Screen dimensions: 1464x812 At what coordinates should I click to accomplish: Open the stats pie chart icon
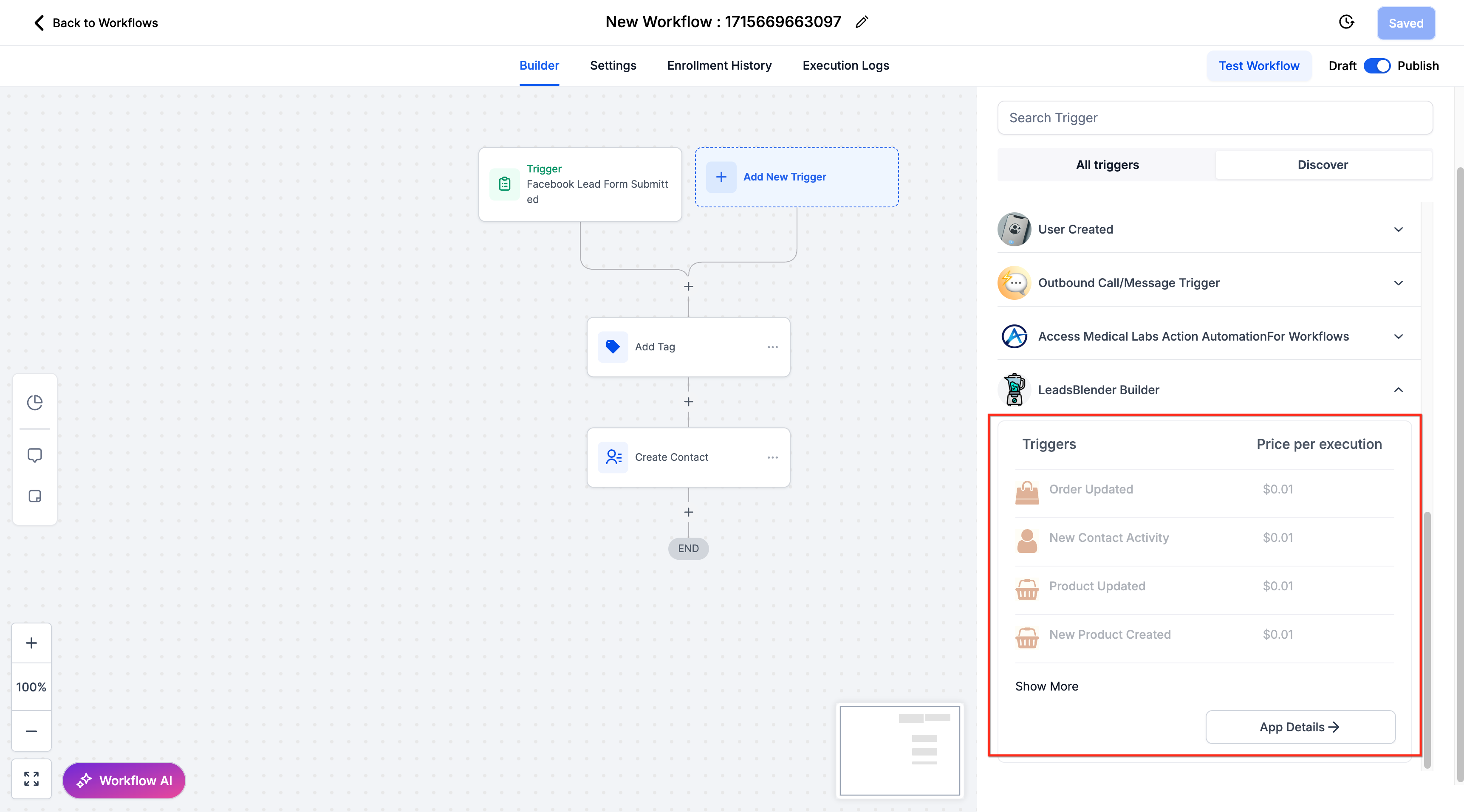(x=35, y=402)
